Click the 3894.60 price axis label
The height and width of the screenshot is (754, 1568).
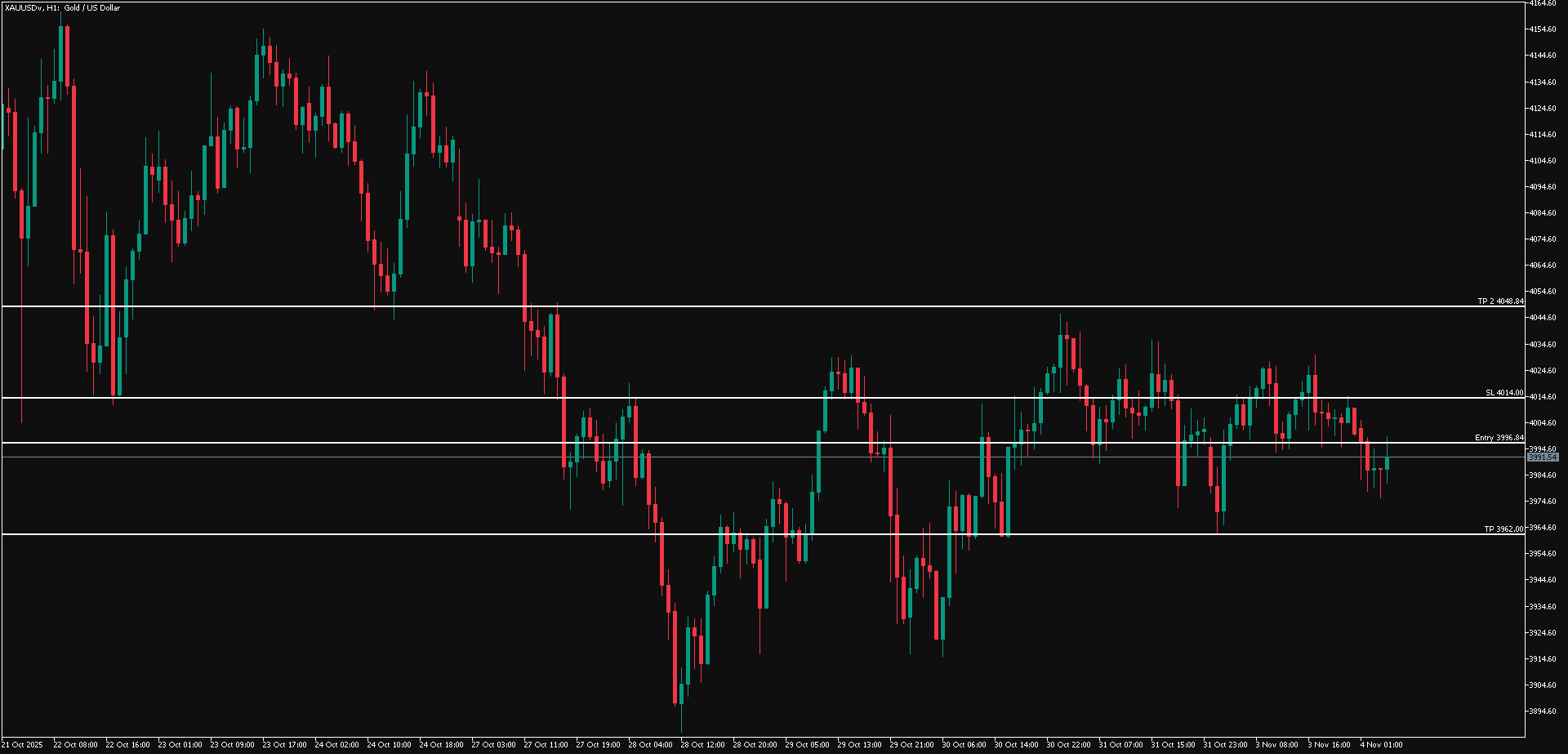pyautogui.click(x=1542, y=712)
